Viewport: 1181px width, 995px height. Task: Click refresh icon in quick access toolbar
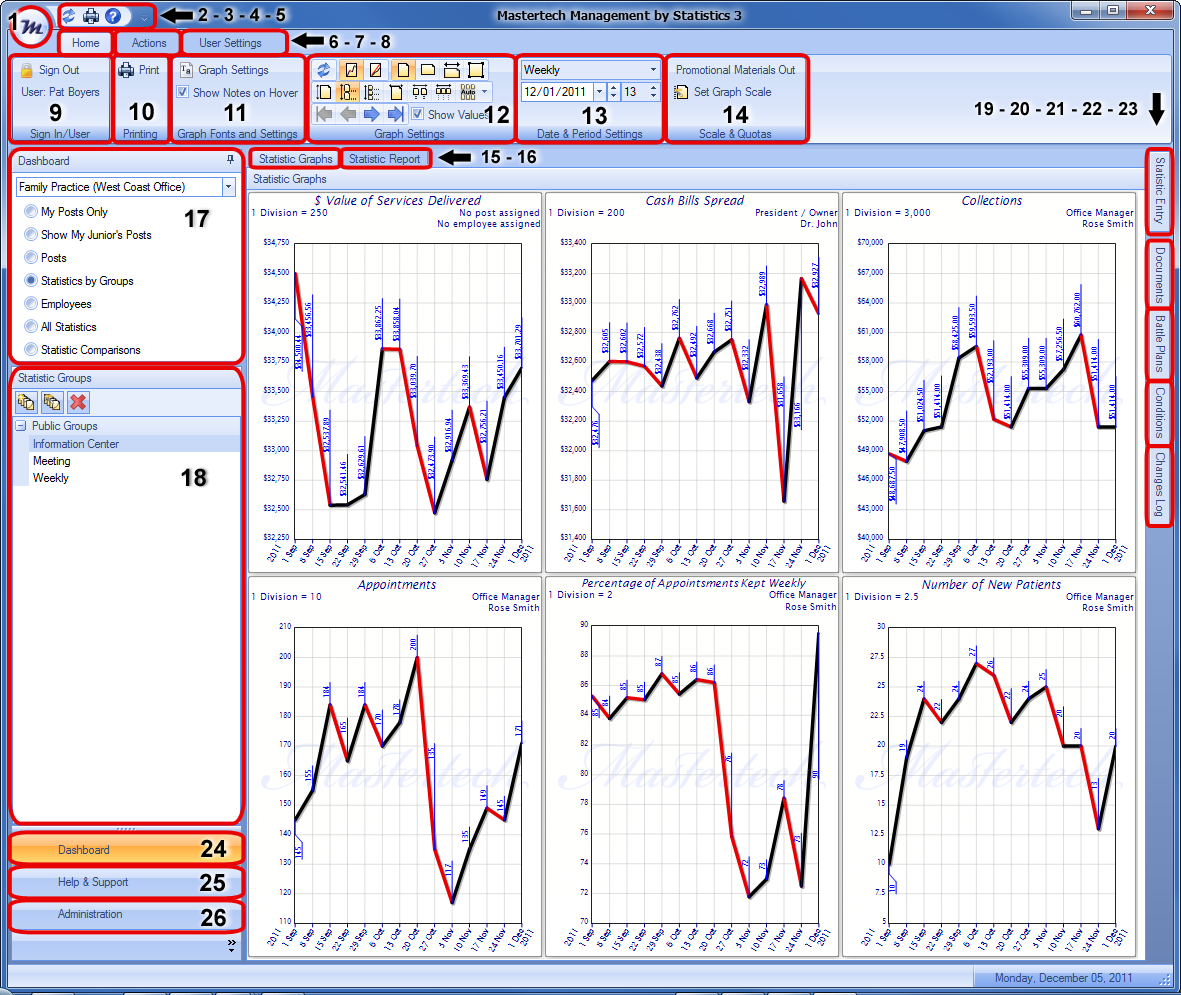(69, 16)
